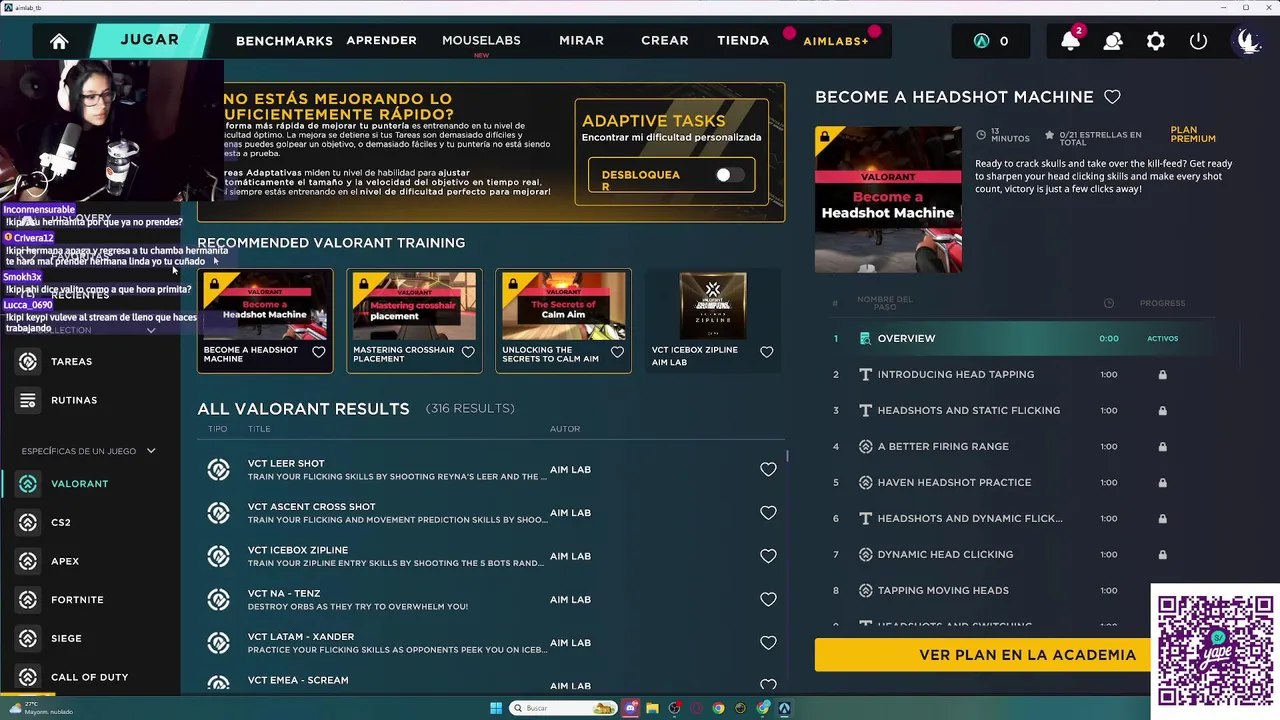
Task: Click the Windows taskbar search box
Action: [x=562, y=708]
